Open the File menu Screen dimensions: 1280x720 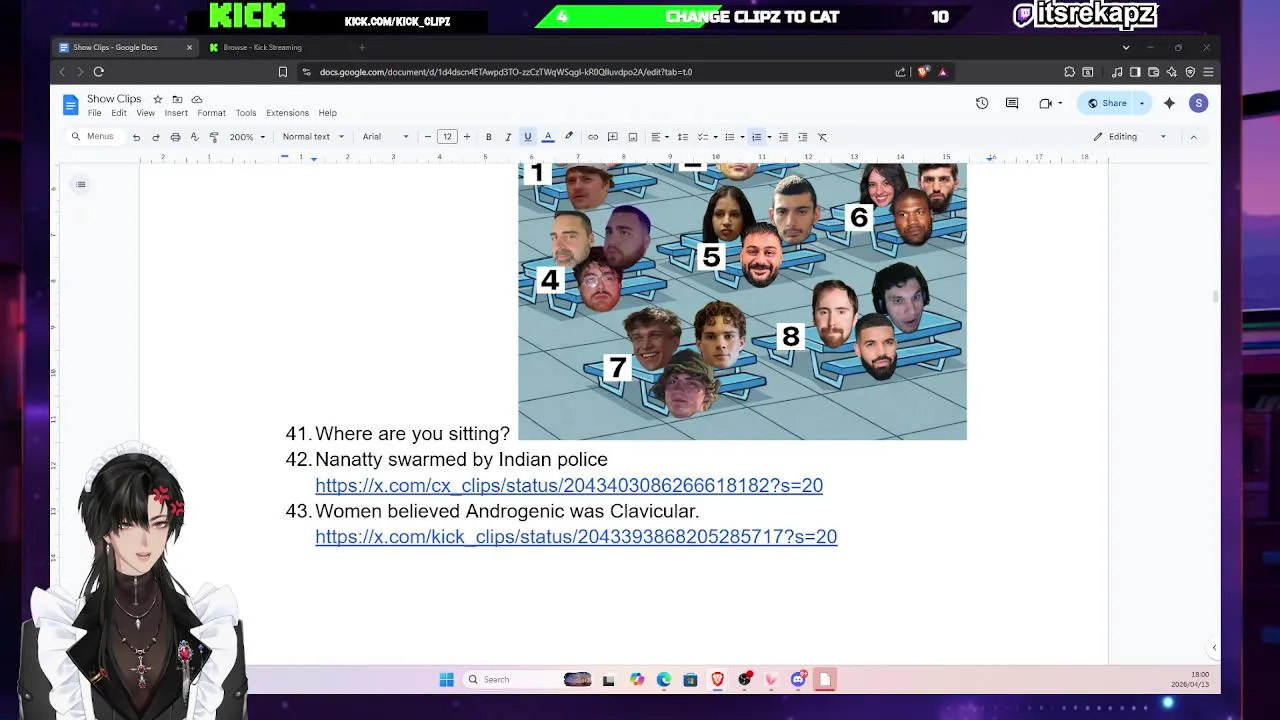point(94,113)
